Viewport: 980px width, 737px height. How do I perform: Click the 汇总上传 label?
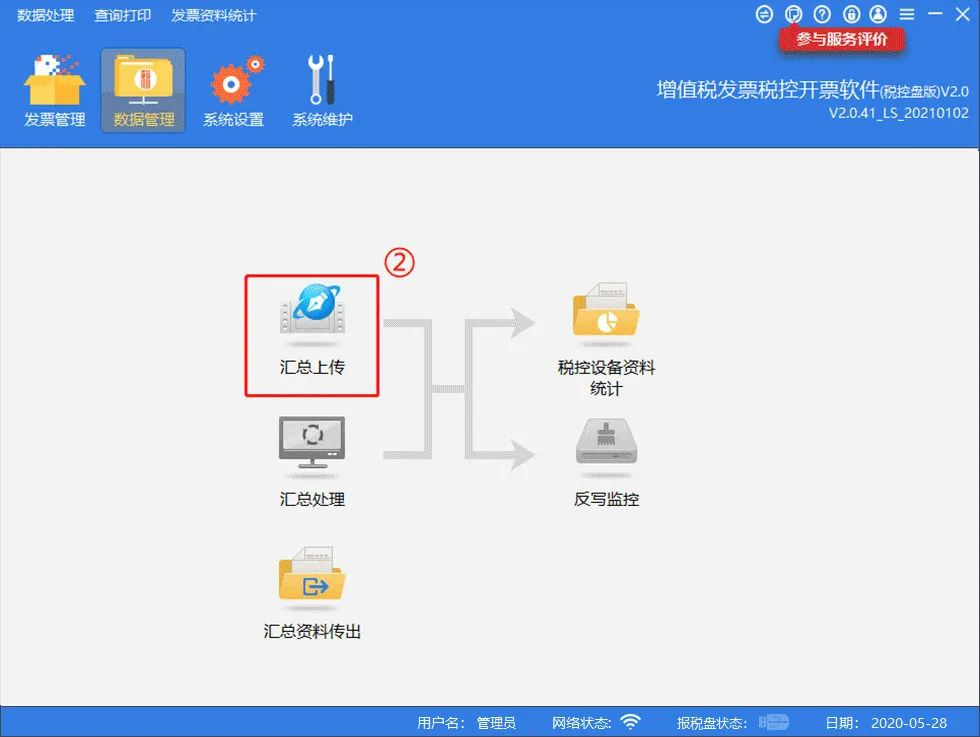tap(312, 367)
